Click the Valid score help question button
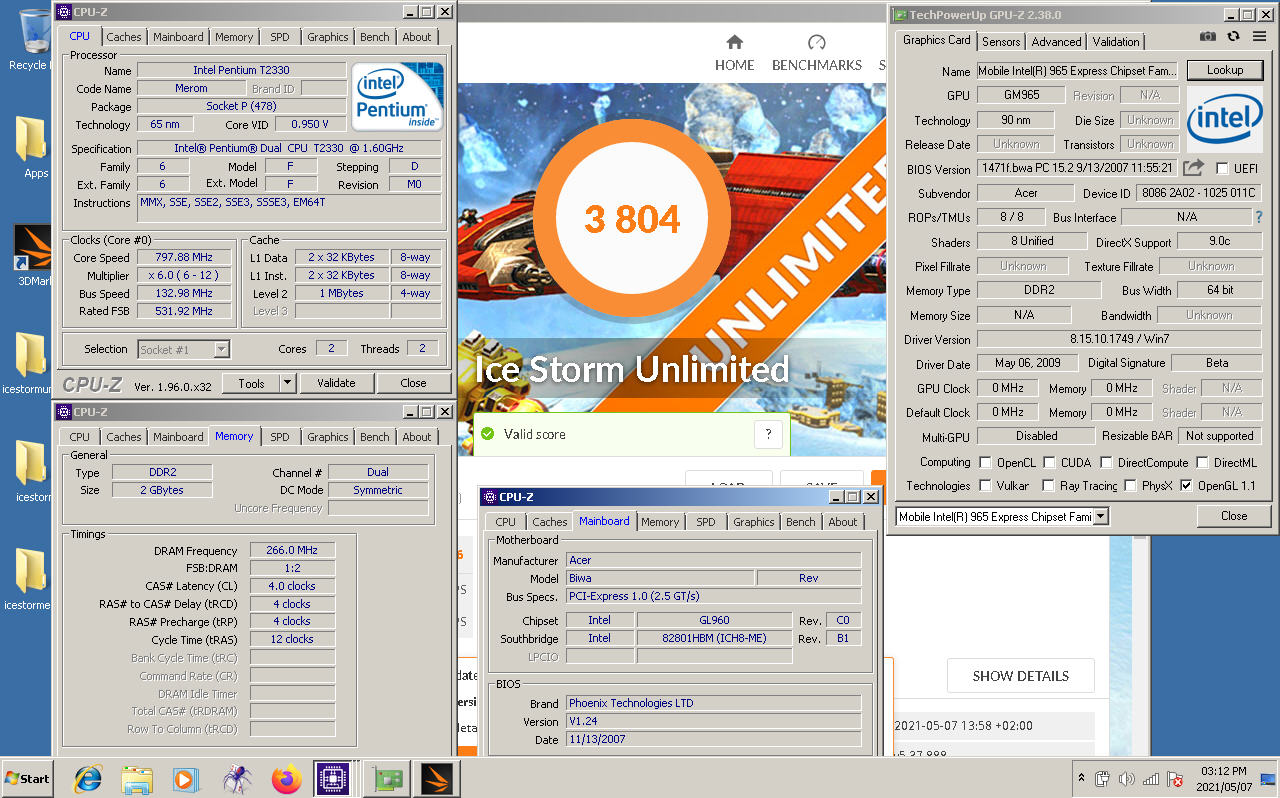1280x798 pixels. click(768, 434)
